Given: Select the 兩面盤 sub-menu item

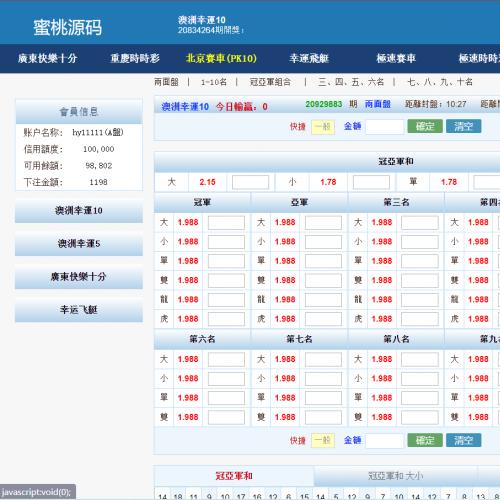Looking at the screenshot, I should [166, 82].
